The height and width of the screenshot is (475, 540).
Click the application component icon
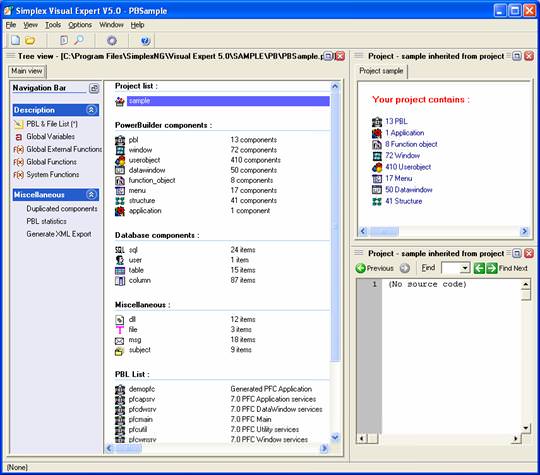tap(120, 211)
